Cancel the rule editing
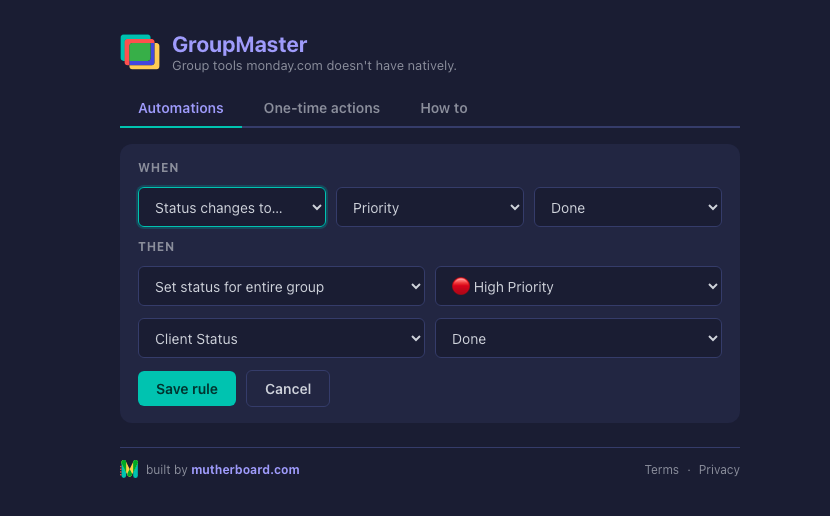Viewport: 830px width, 516px height. tap(288, 389)
